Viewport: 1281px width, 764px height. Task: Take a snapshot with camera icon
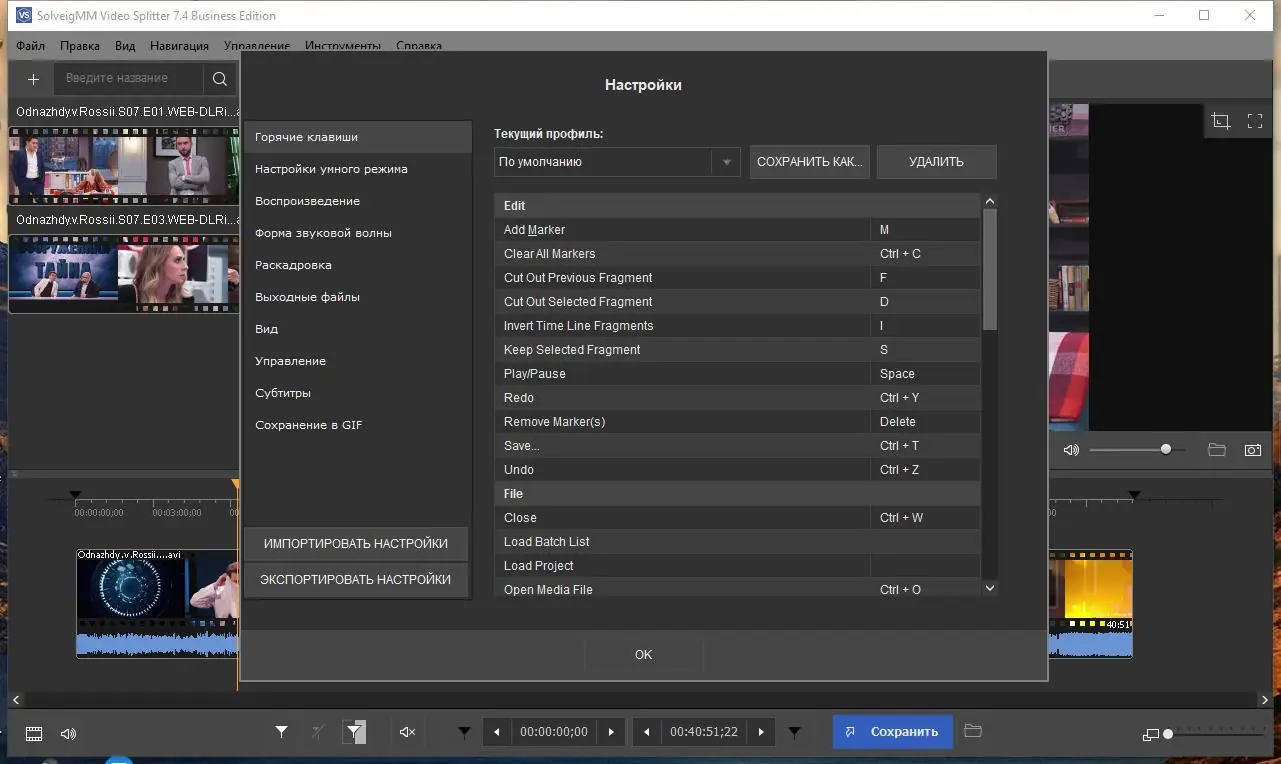(1252, 450)
